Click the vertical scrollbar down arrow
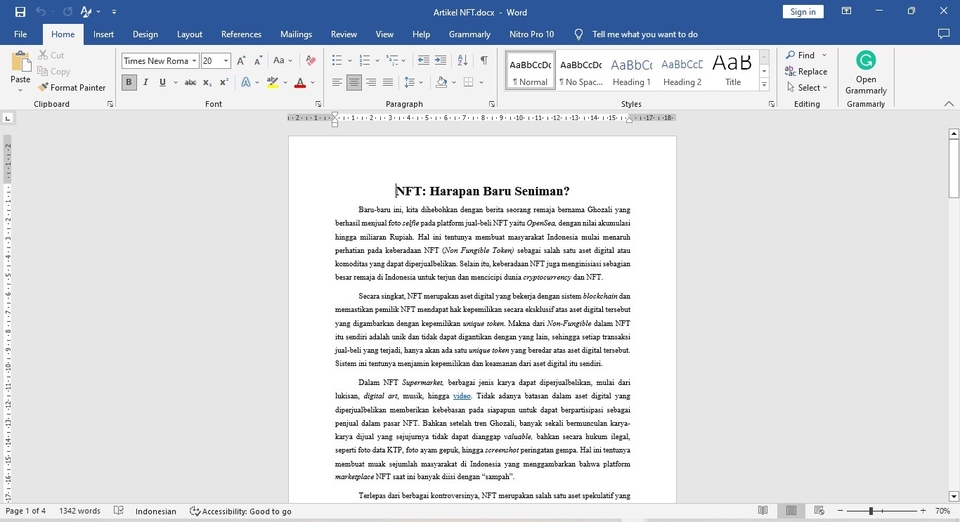The width and height of the screenshot is (960, 522). (x=953, y=496)
